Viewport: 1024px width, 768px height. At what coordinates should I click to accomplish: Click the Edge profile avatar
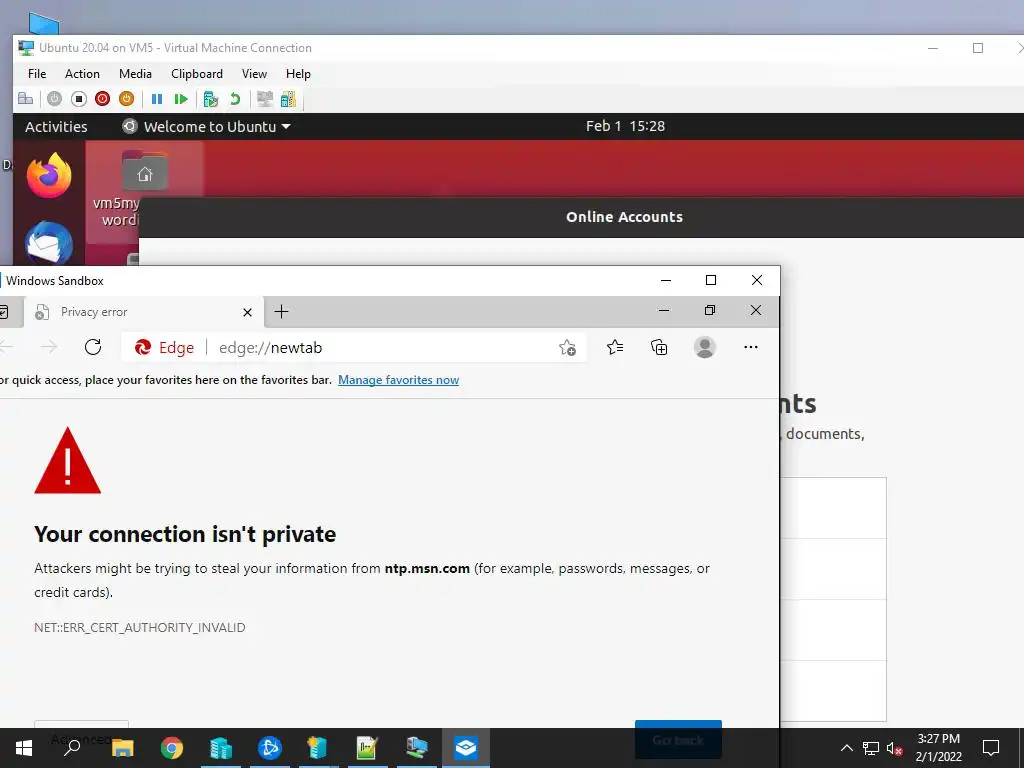(x=705, y=347)
